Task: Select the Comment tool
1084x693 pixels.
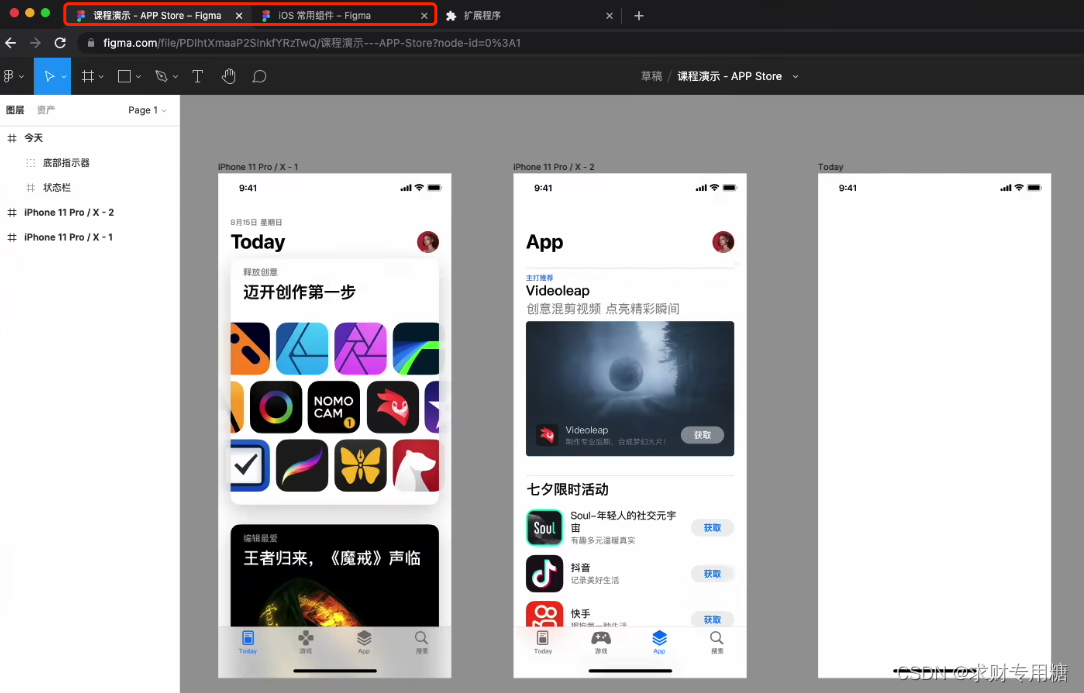Action: click(259, 76)
